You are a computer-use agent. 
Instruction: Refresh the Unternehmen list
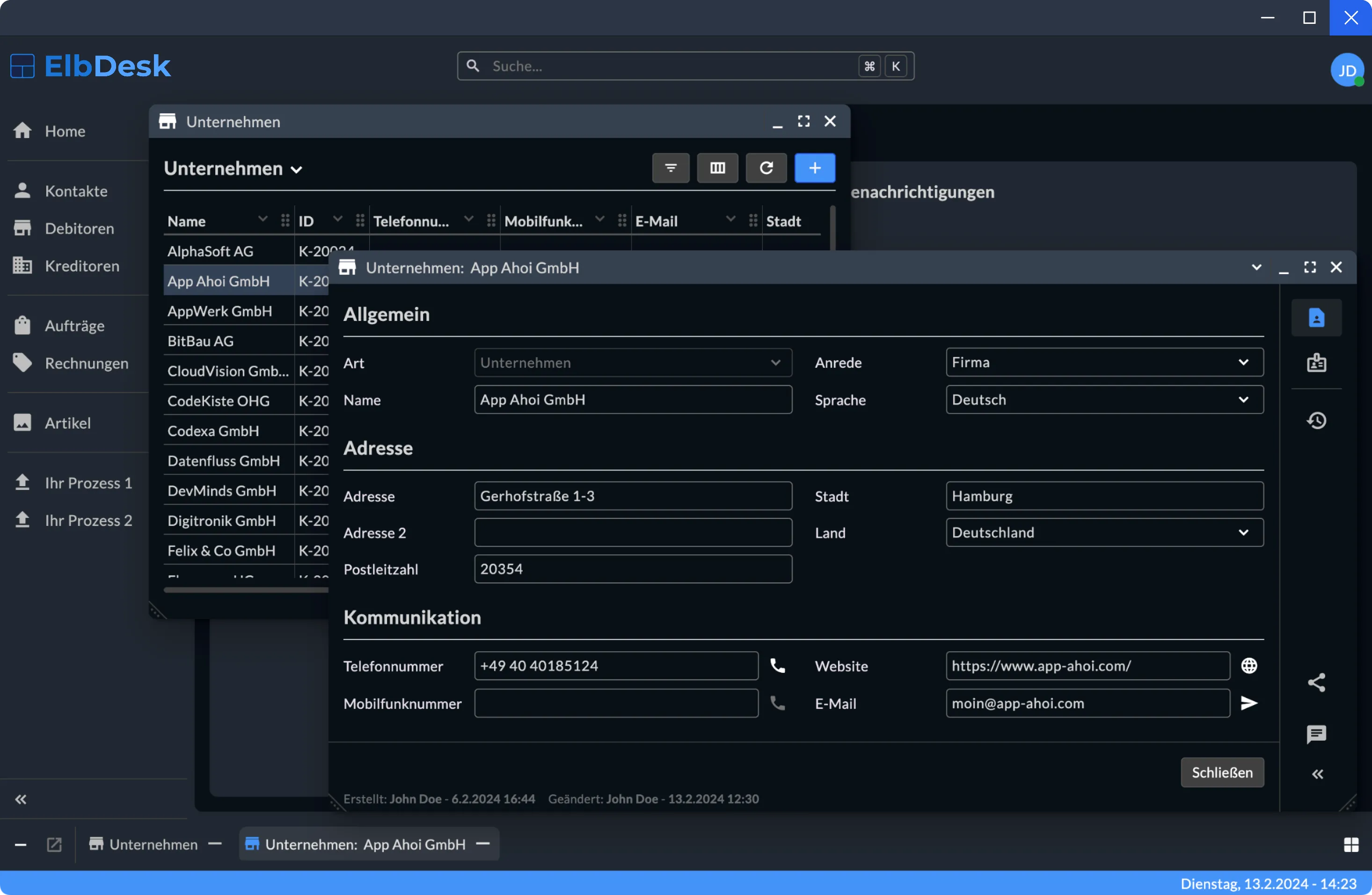coord(766,167)
